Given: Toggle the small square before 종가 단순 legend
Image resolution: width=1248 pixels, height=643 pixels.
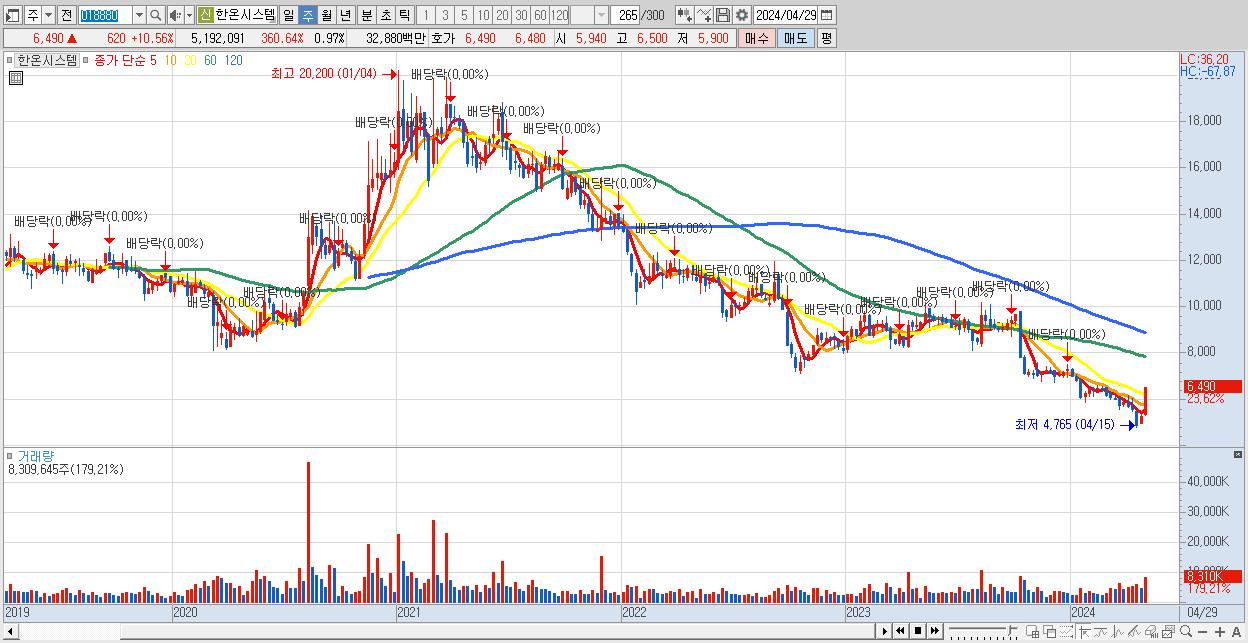Looking at the screenshot, I should pyautogui.click(x=86, y=60).
